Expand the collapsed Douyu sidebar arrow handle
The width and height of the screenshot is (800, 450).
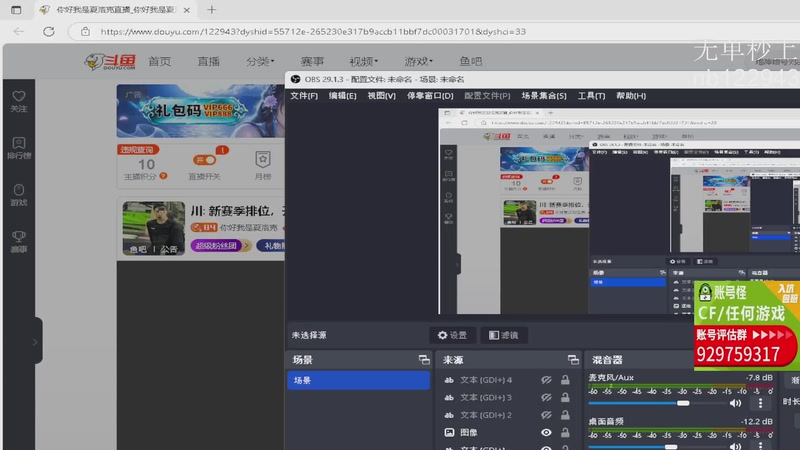[x=35, y=341]
